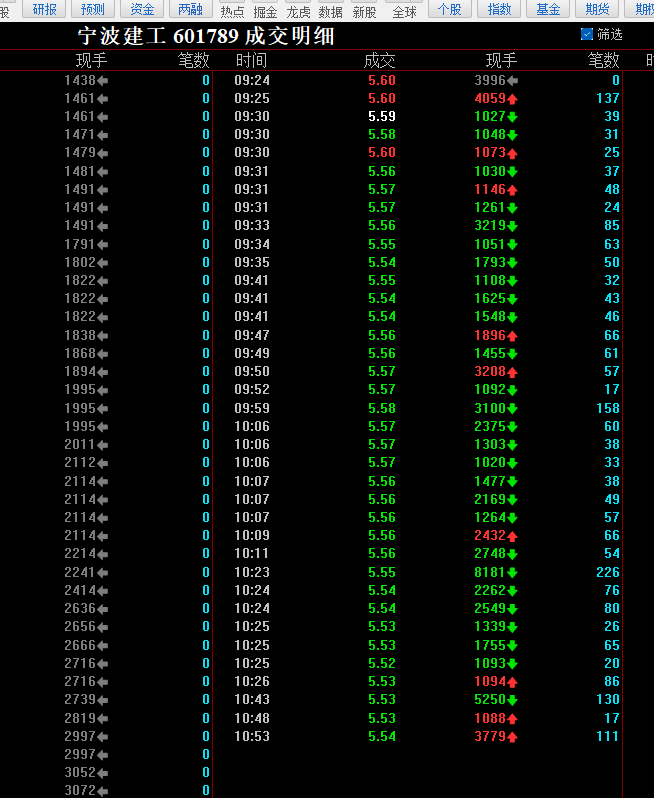Click the left-side 现手 column header
Viewport: 654px width, 798px height.
point(92,61)
